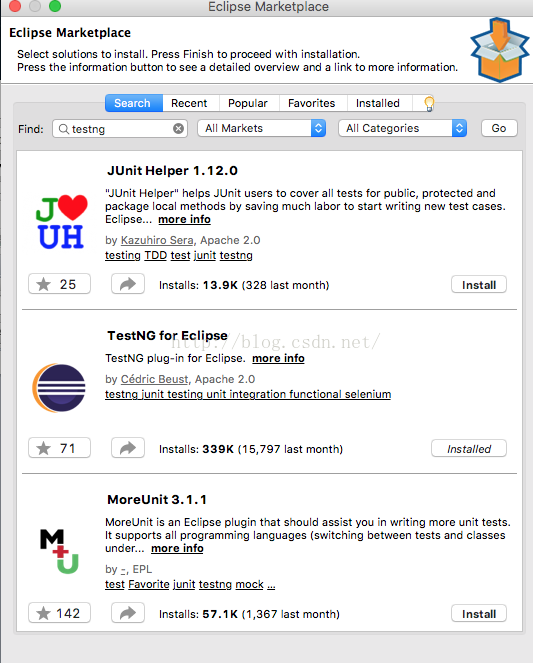The height and width of the screenshot is (663, 533).
Task: Open more info for JUnit Helper
Action: coord(184,219)
